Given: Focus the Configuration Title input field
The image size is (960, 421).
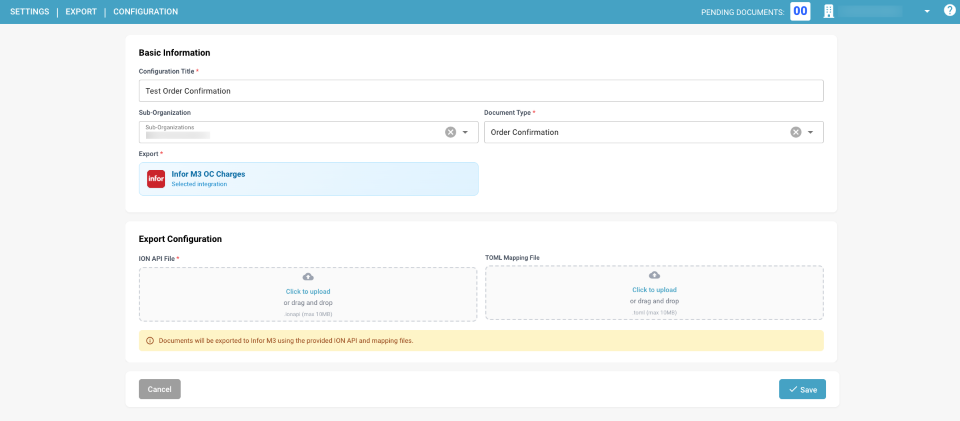Looking at the screenshot, I should point(480,91).
